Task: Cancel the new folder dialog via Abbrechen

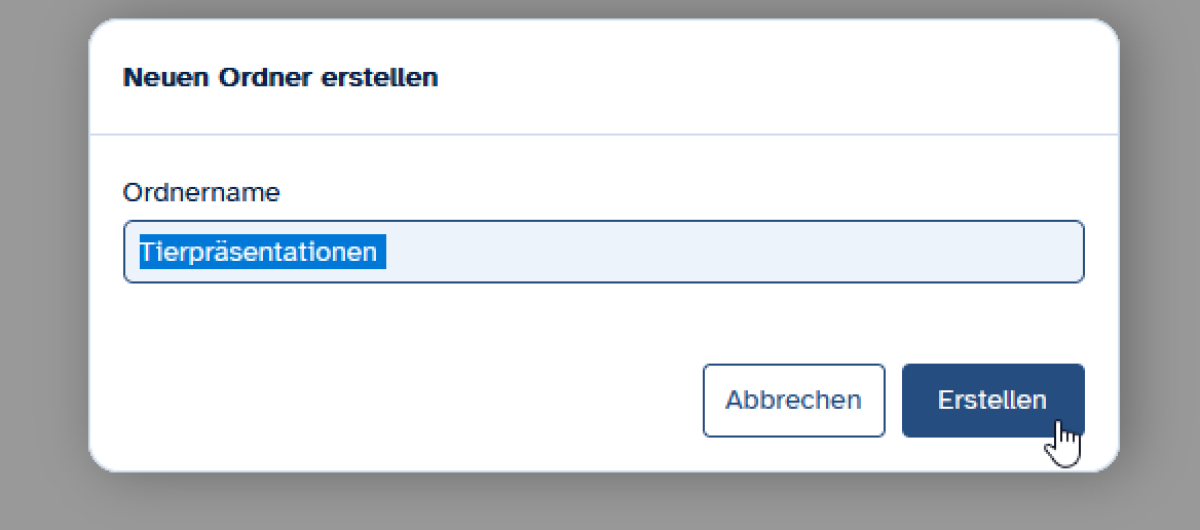Action: [x=793, y=400]
